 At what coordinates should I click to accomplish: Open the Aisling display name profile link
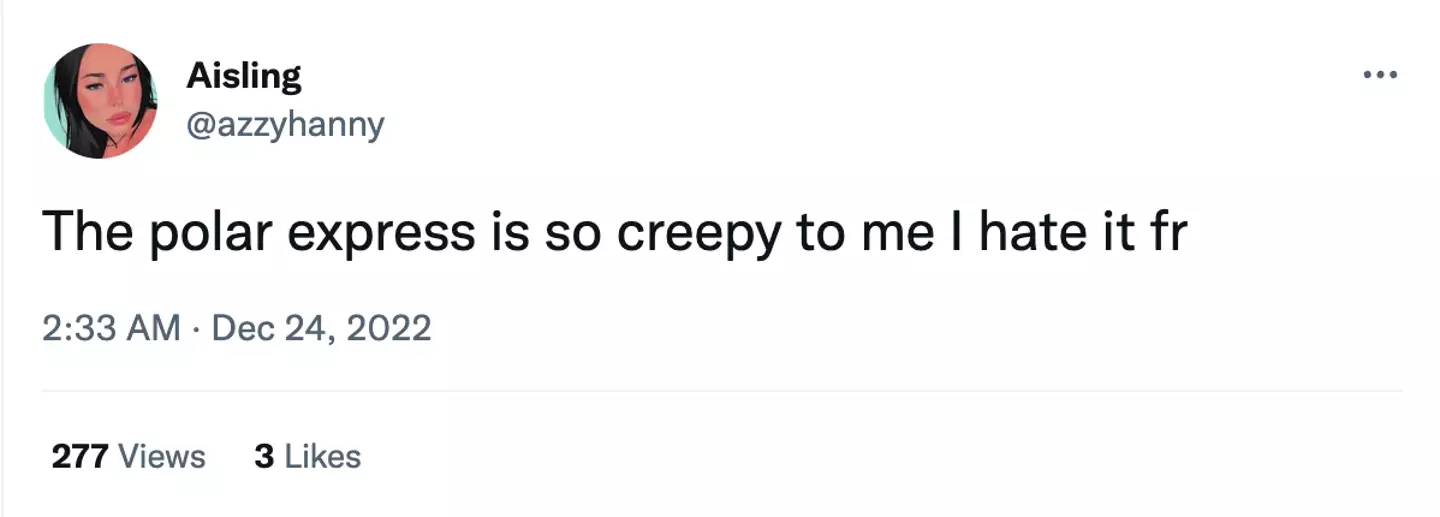[243, 76]
